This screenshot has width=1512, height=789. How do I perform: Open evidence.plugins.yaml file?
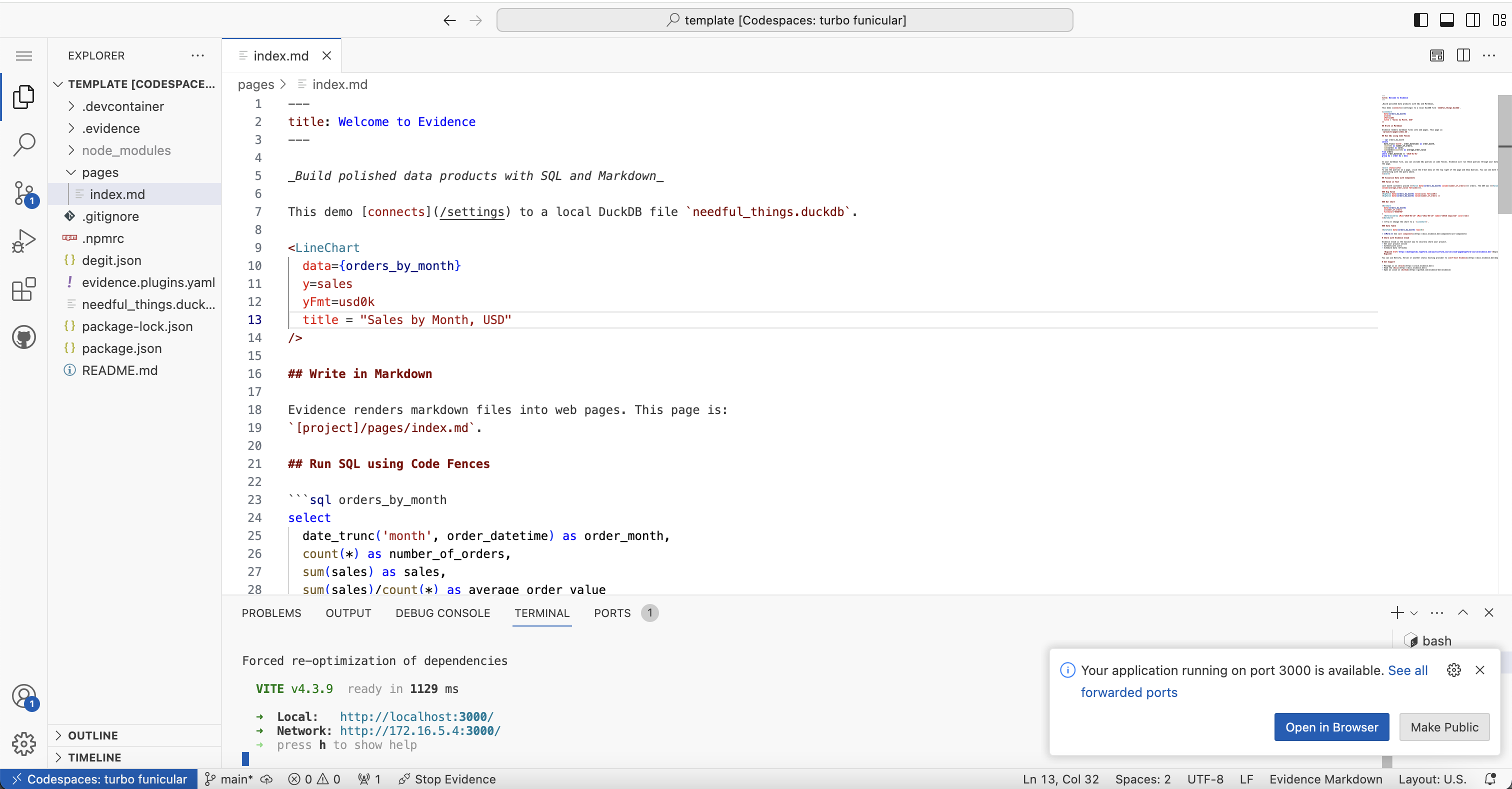134,282
